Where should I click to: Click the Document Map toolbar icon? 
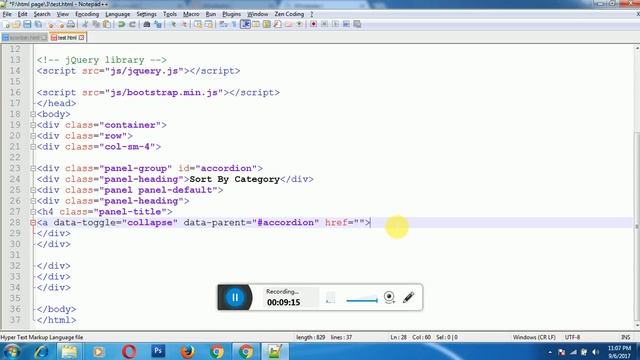tap(267, 24)
